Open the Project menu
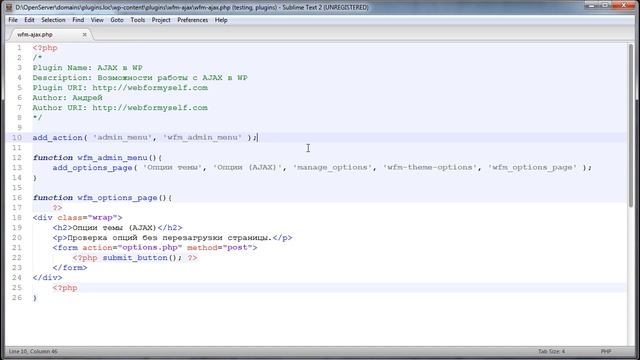 [x=161, y=20]
